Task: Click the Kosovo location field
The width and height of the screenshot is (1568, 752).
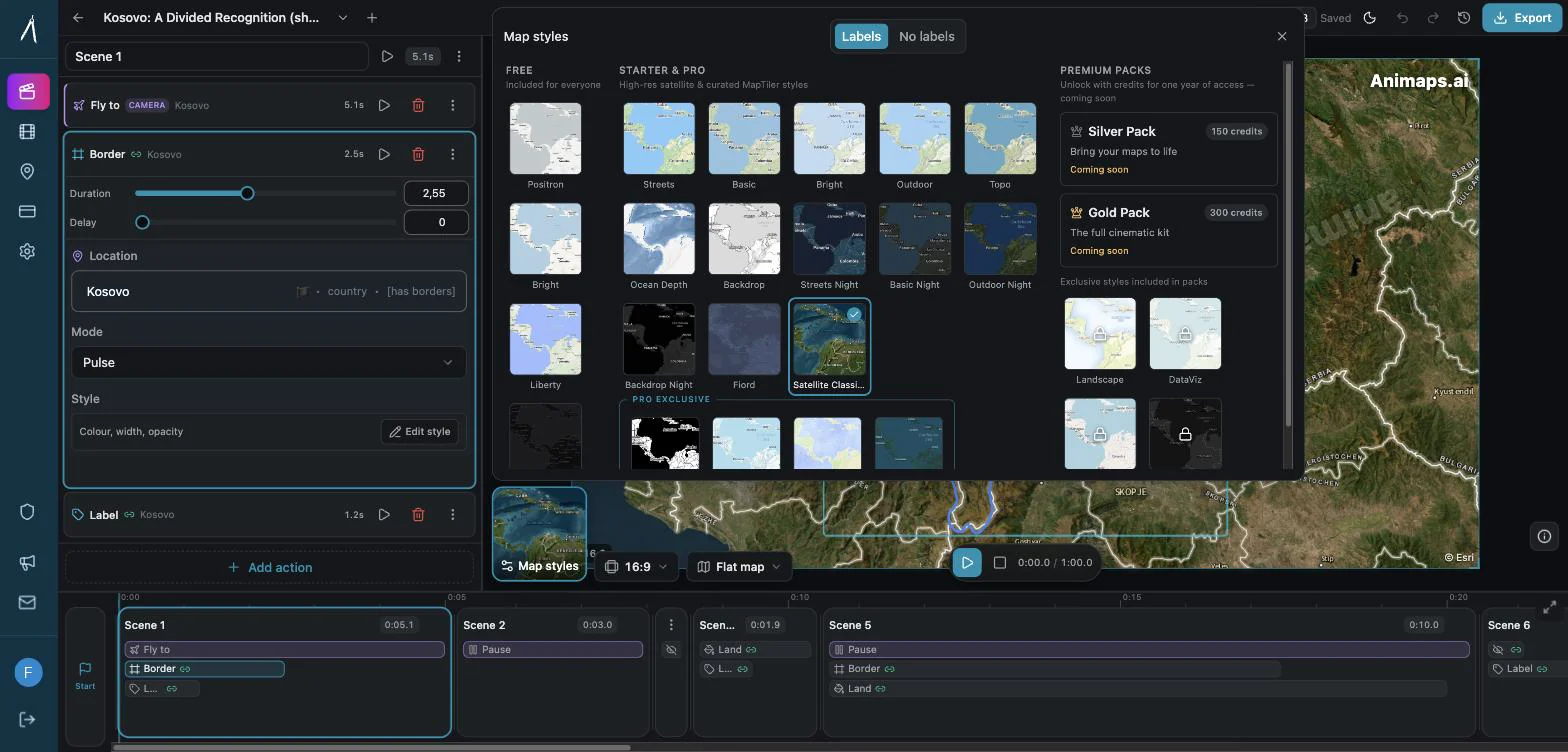Action: [269, 291]
